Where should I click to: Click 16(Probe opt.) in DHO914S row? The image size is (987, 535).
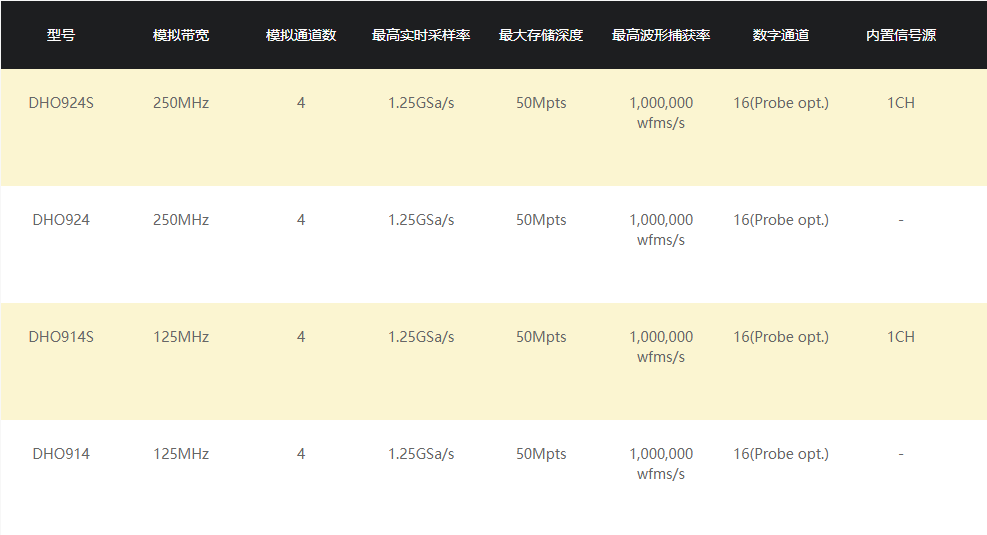click(781, 337)
